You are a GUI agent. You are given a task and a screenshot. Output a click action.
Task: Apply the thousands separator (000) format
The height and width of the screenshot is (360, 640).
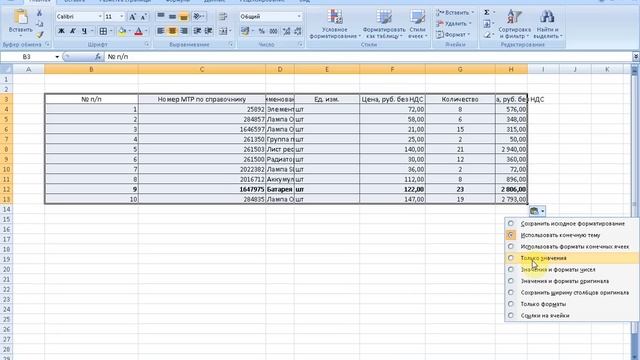pos(273,31)
